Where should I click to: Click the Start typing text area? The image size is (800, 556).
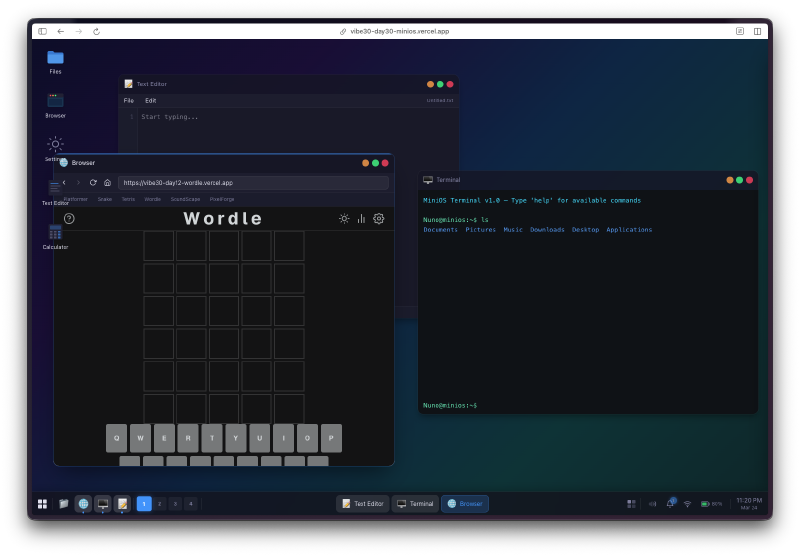pos(298,117)
